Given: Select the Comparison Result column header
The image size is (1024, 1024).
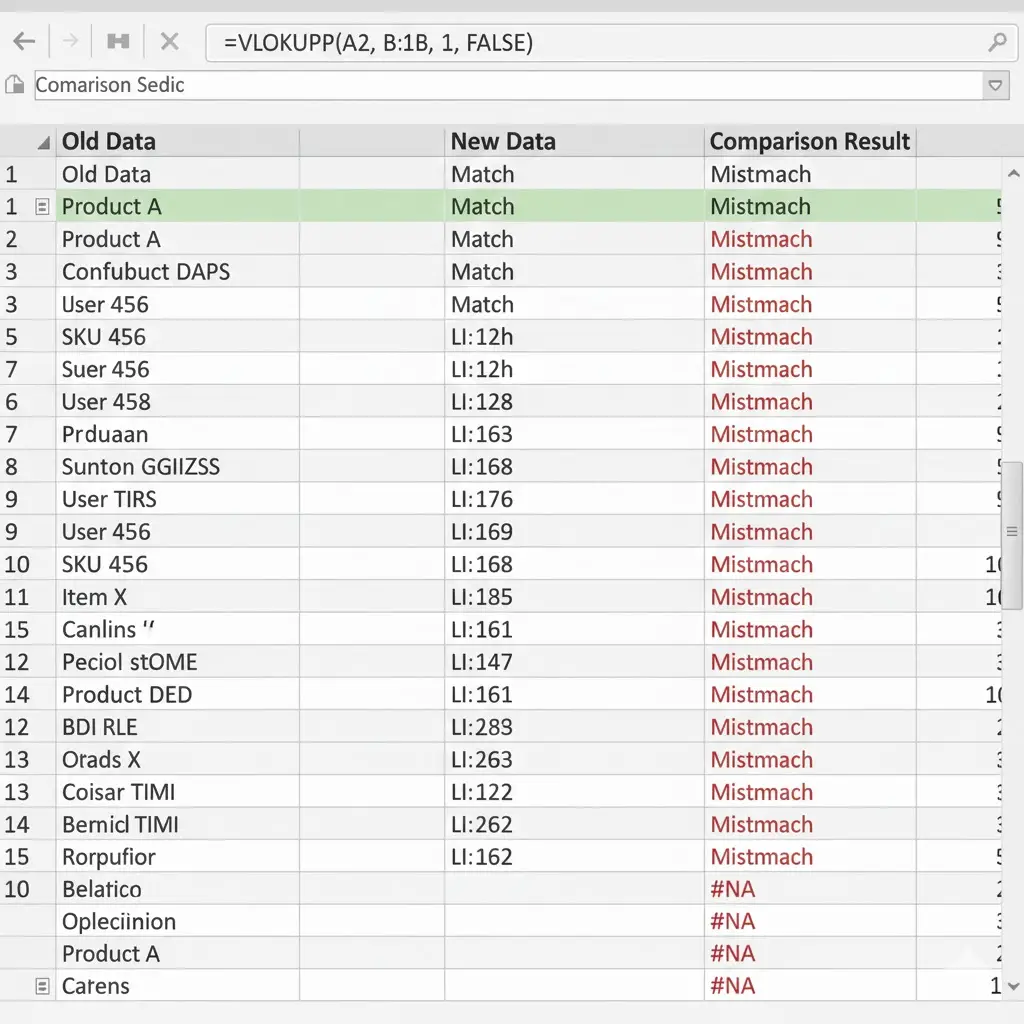Looking at the screenshot, I should point(809,142).
